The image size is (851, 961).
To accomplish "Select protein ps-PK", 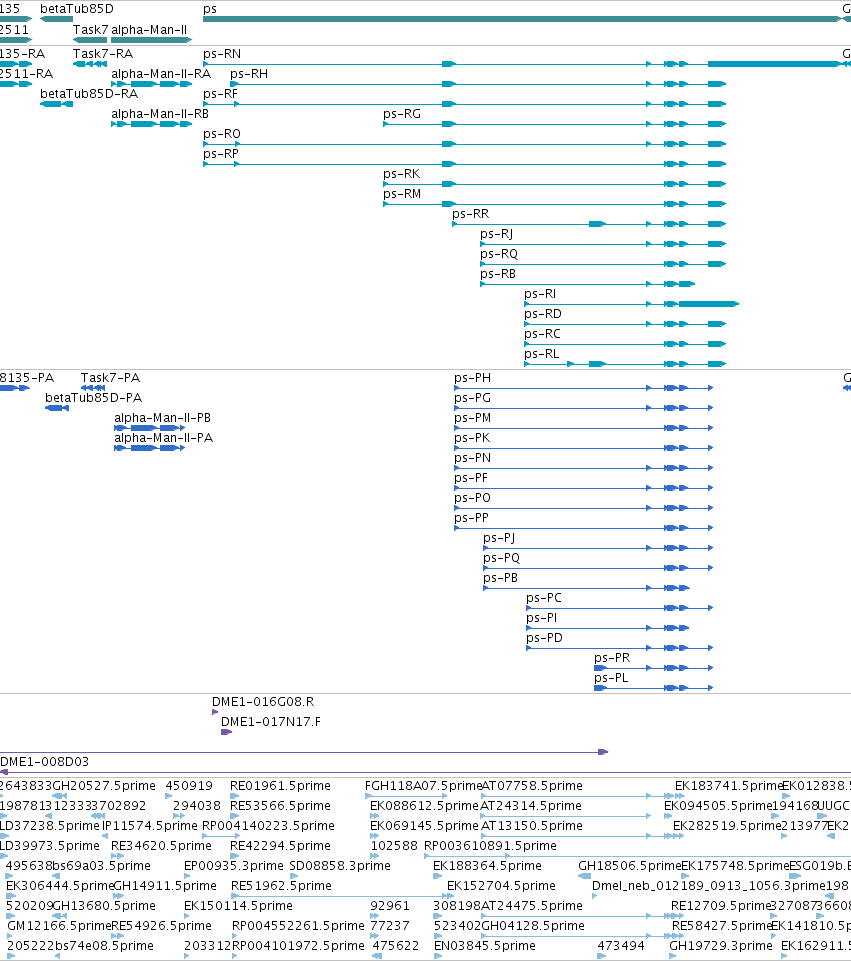I will click(x=584, y=448).
